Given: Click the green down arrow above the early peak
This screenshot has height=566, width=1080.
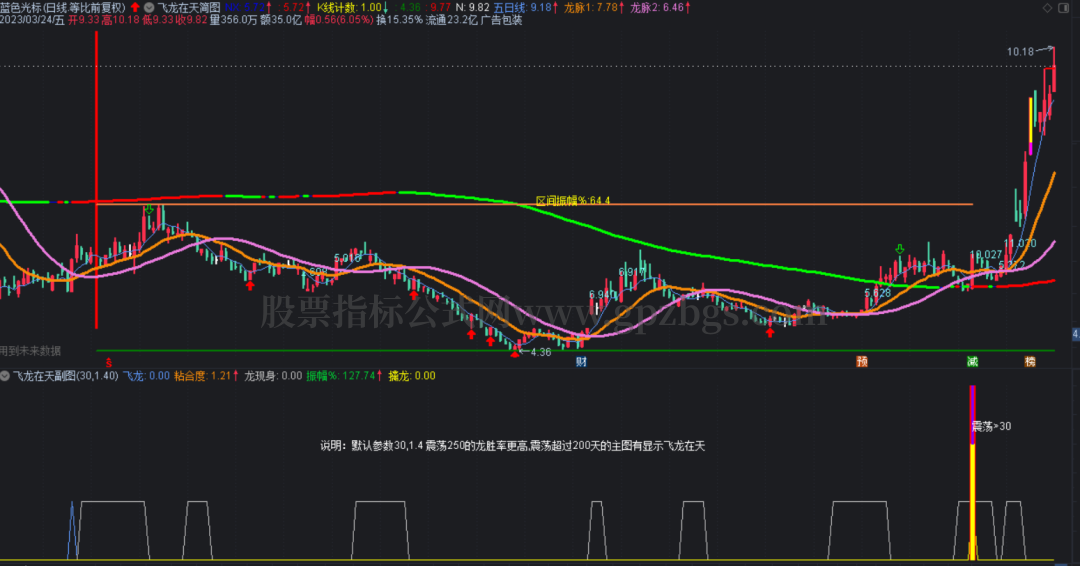Looking at the screenshot, I should click(149, 209).
